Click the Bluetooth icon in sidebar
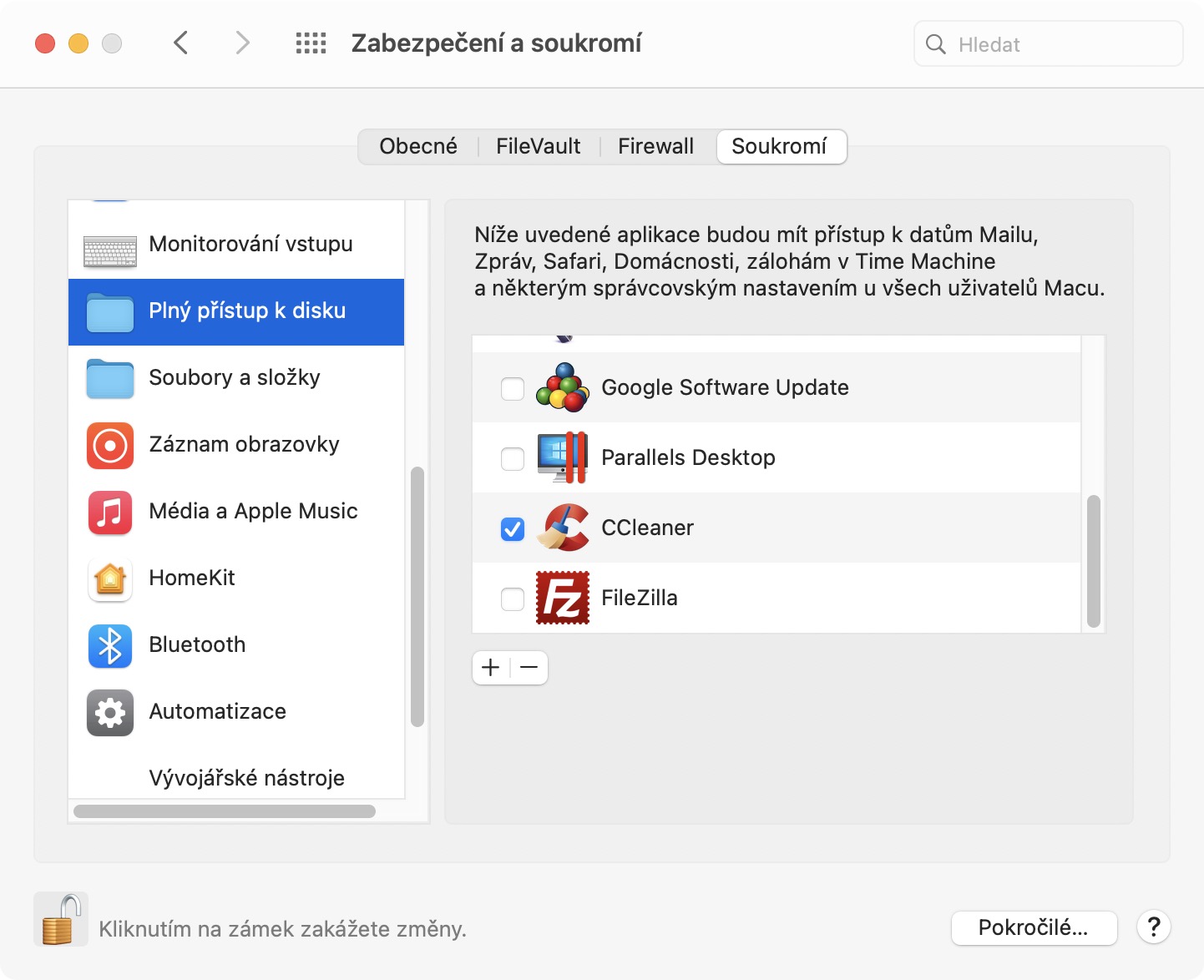This screenshot has height=980, width=1204. (x=110, y=645)
